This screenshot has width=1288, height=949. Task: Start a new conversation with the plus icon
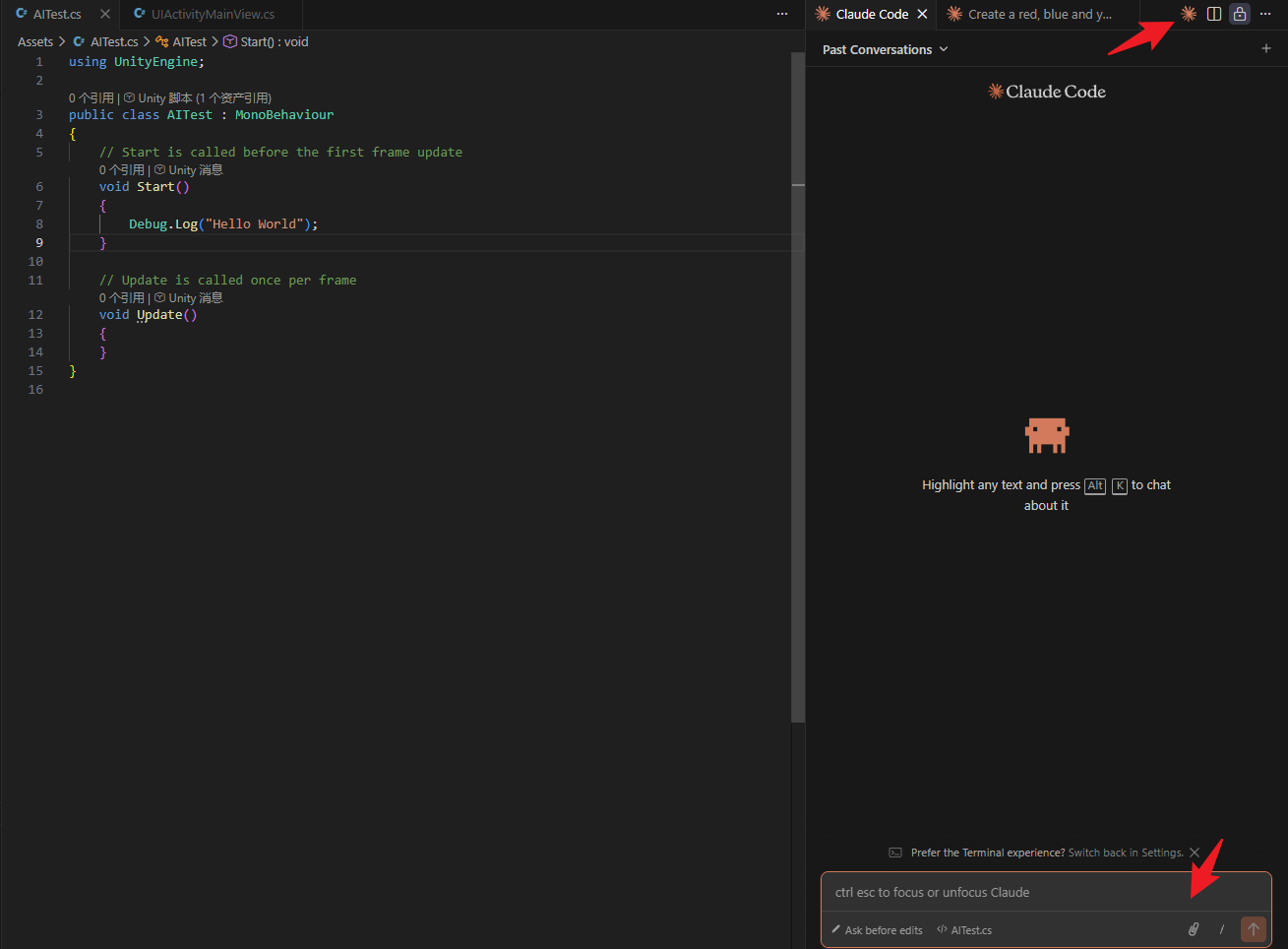click(1266, 49)
